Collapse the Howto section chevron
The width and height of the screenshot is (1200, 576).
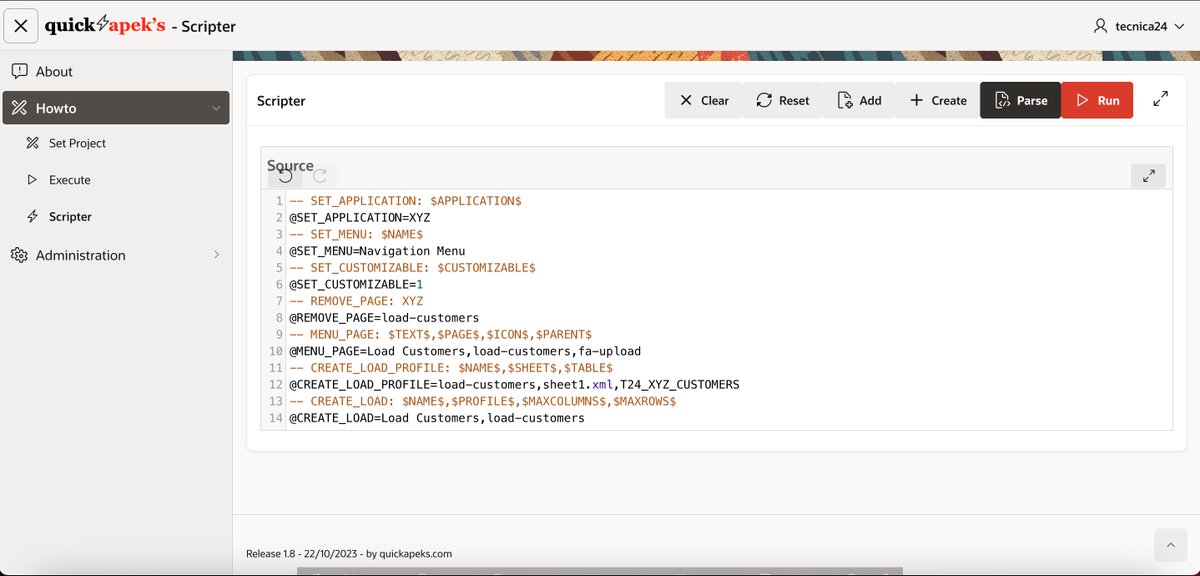216,108
